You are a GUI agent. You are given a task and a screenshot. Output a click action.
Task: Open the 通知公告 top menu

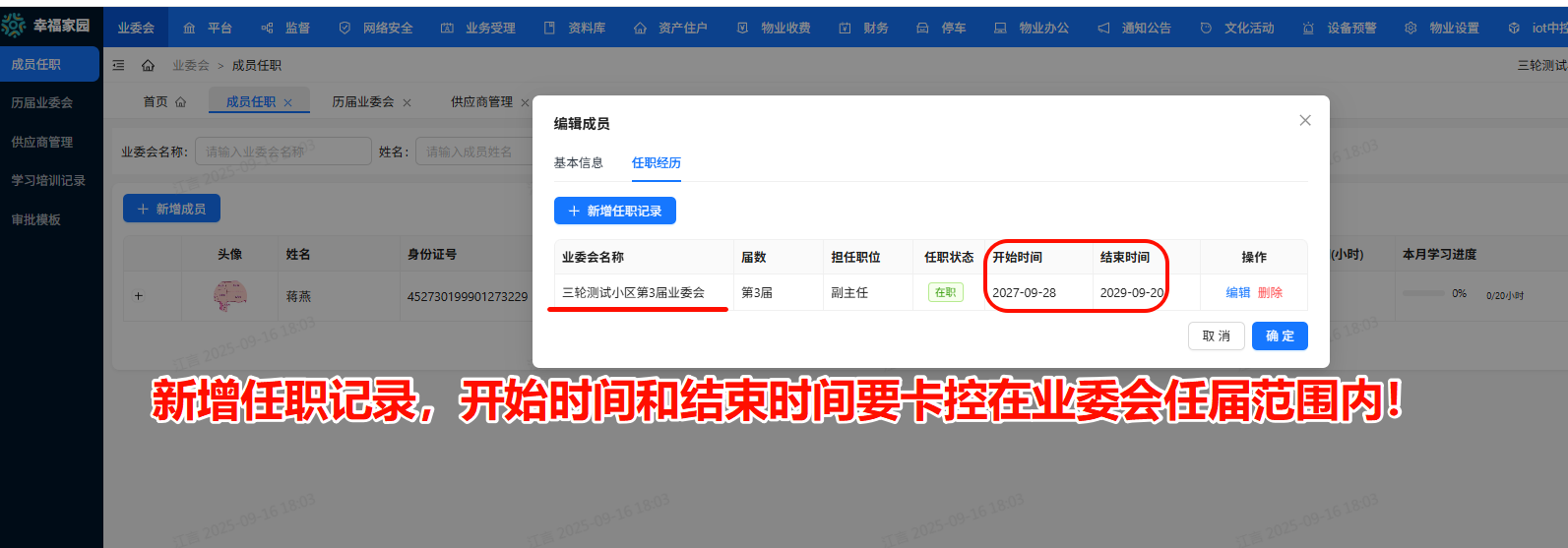[1134, 28]
